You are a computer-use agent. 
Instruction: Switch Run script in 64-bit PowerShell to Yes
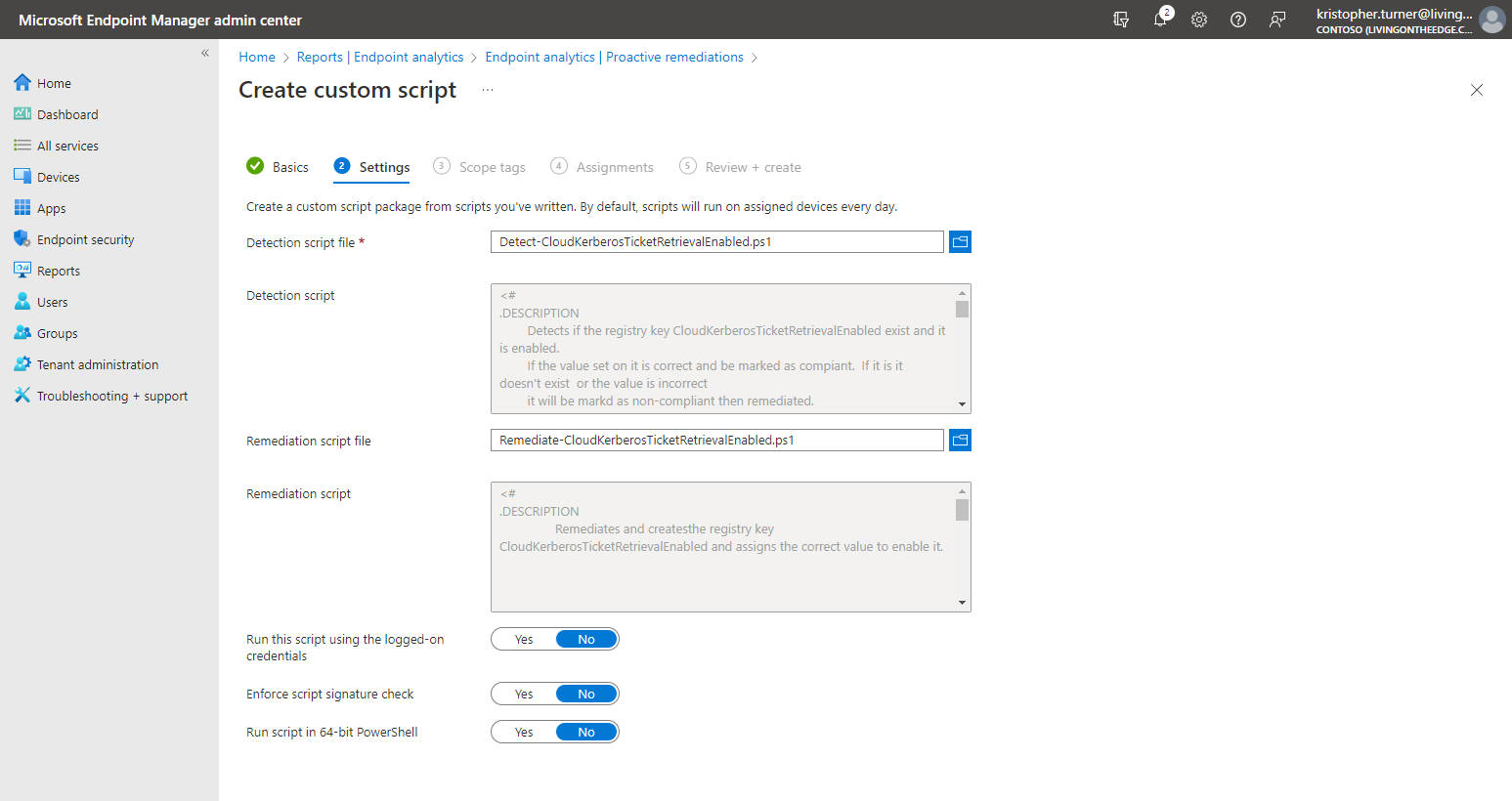pyautogui.click(x=524, y=732)
